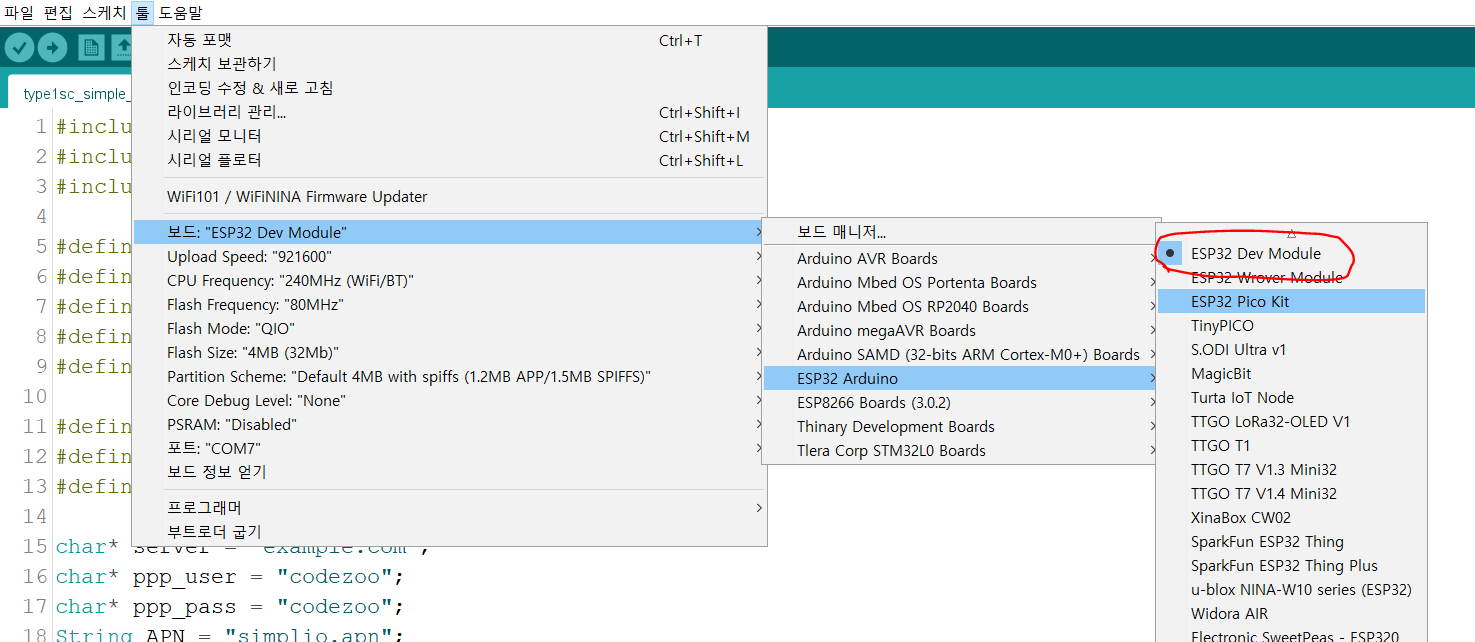Expand ESP32 Arduino board group
Viewport: 1475px width, 642px height.
click(961, 378)
